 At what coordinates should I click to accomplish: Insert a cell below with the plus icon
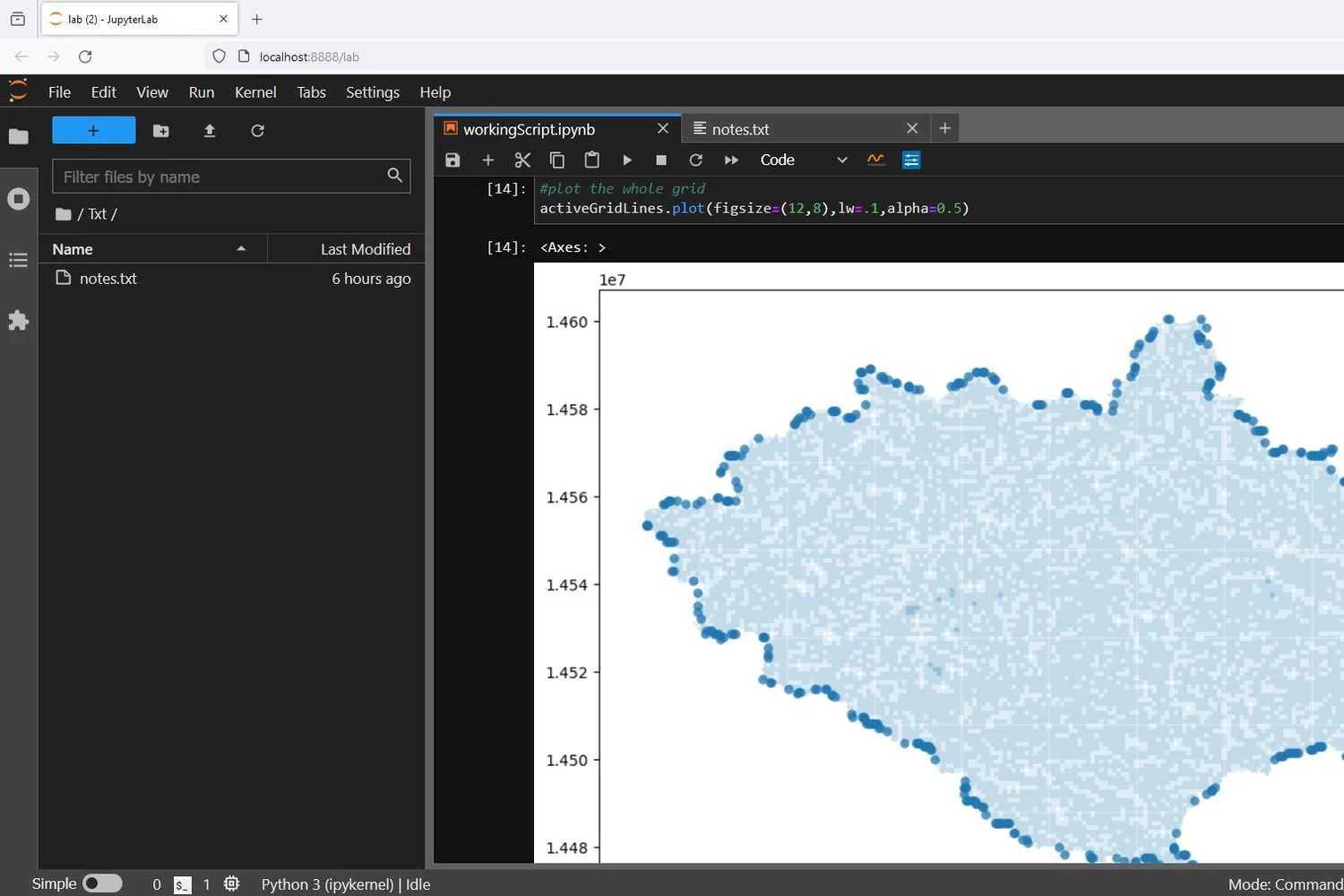pos(487,160)
